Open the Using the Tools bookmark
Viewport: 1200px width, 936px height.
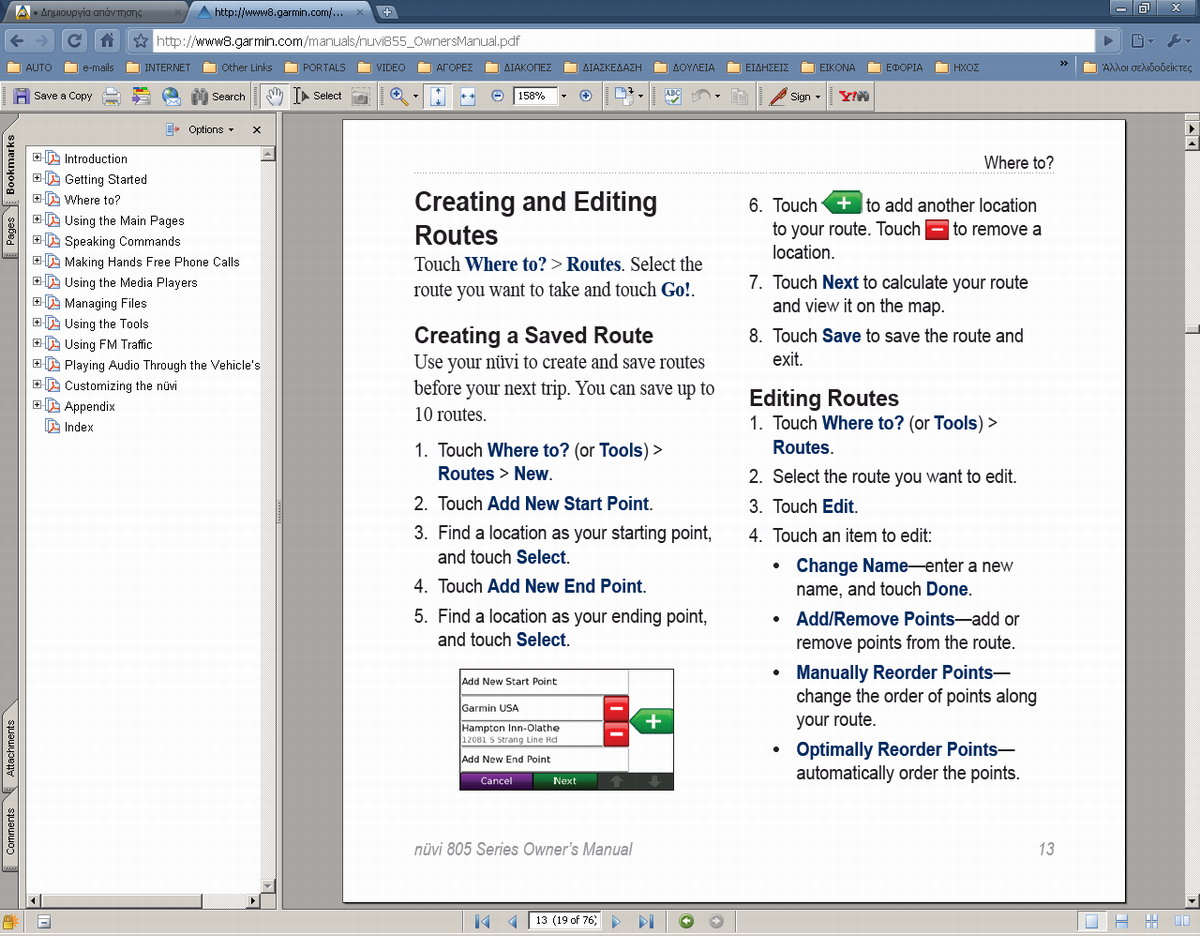click(x=106, y=324)
